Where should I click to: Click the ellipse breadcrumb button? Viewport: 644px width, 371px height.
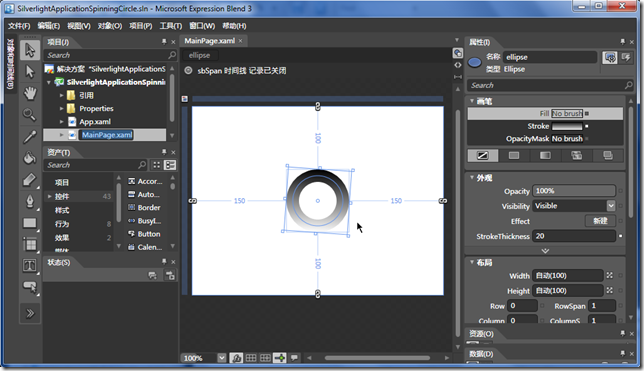click(200, 55)
